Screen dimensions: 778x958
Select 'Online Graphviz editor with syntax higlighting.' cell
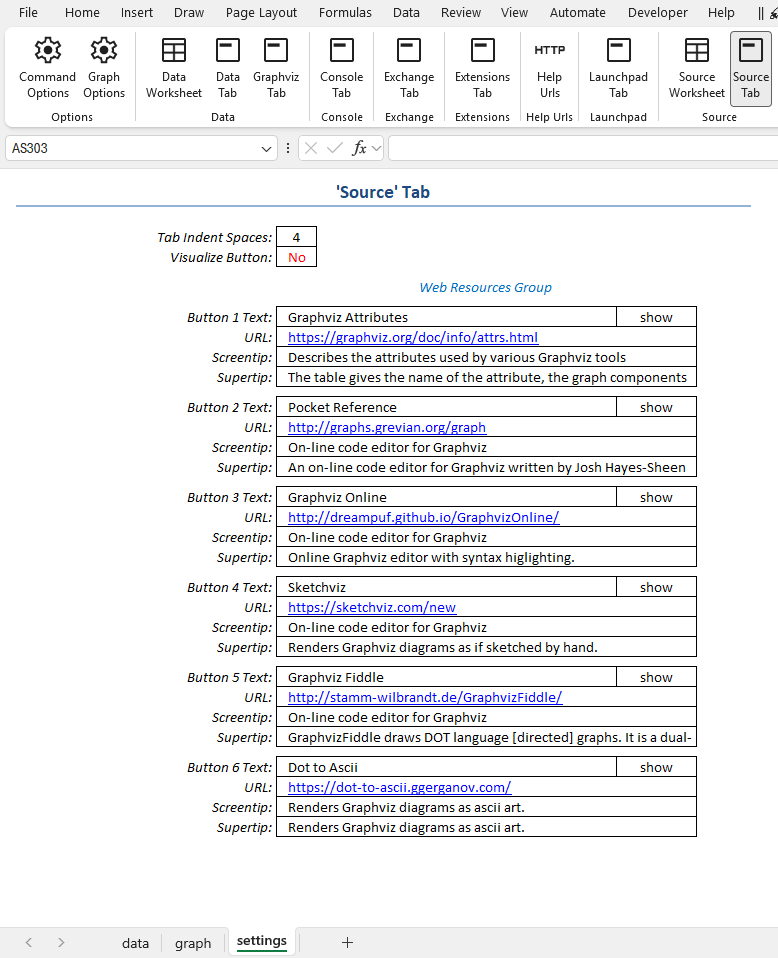tap(486, 557)
